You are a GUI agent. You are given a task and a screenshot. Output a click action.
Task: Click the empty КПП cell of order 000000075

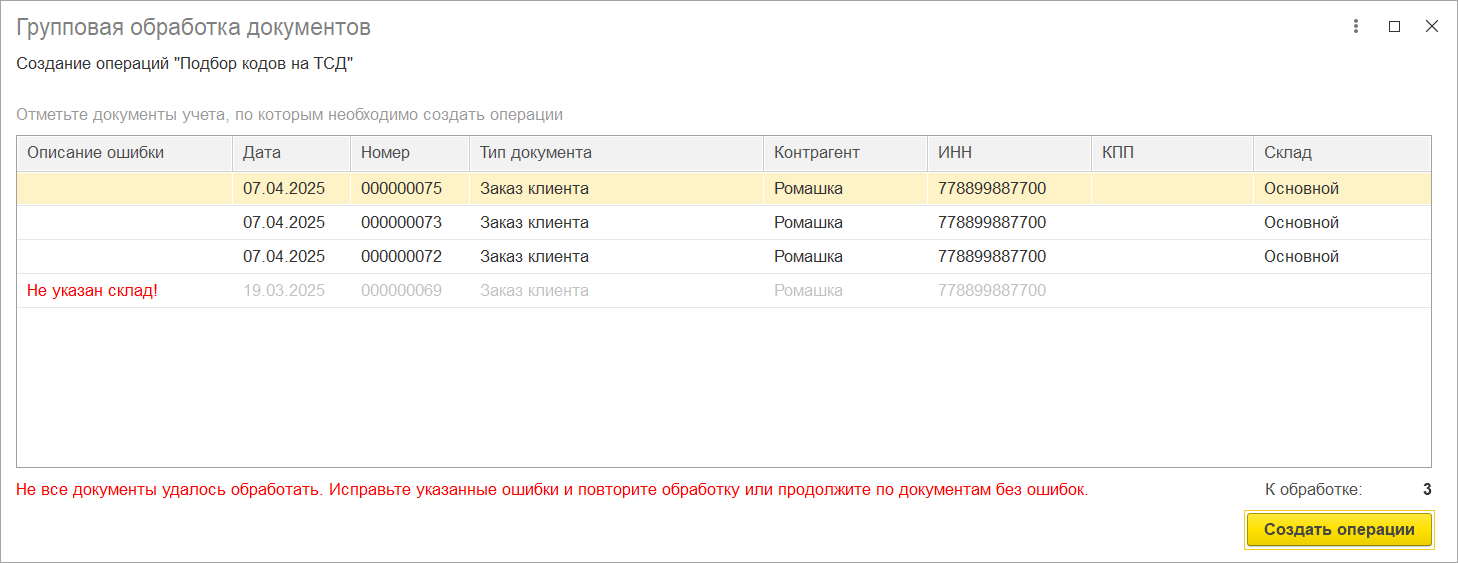coord(1172,188)
